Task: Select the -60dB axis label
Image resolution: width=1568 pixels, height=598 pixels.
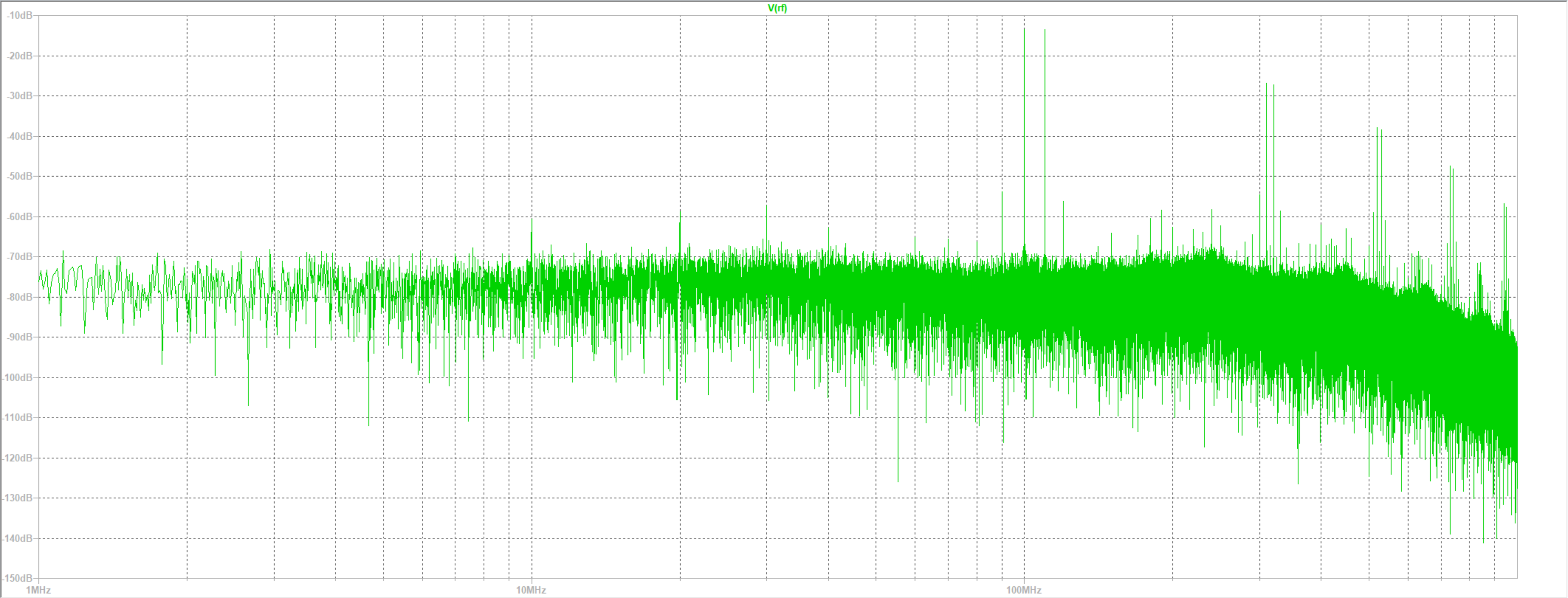Action: 20,216
